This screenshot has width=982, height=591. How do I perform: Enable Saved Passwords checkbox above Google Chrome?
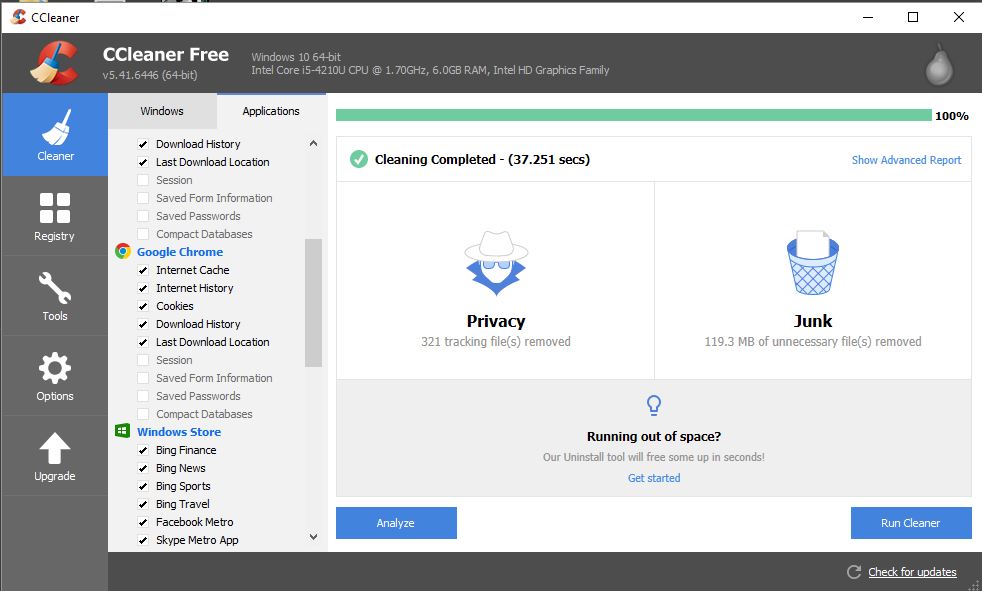[x=143, y=216]
